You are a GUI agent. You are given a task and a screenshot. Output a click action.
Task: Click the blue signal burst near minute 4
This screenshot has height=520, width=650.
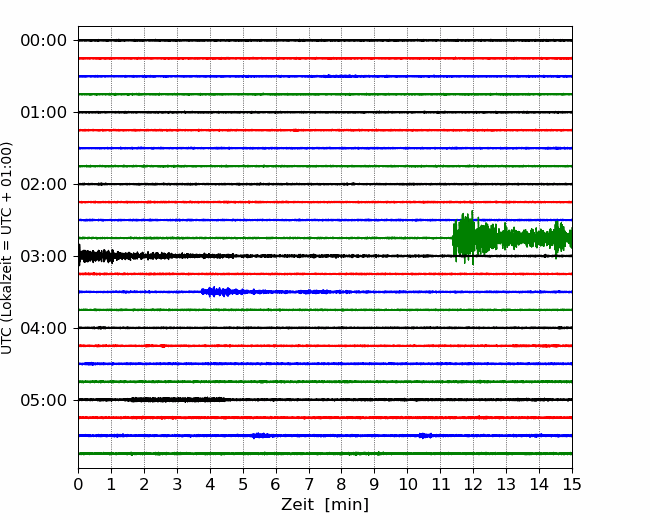[x=219, y=292]
